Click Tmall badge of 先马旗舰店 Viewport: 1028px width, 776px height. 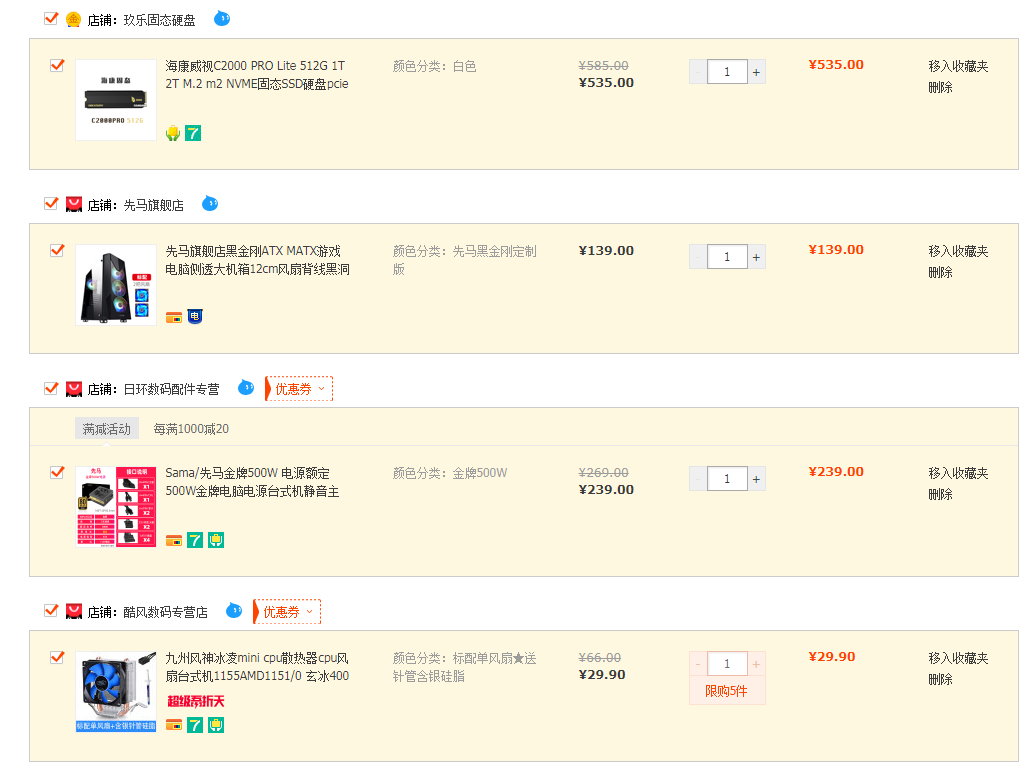point(74,204)
